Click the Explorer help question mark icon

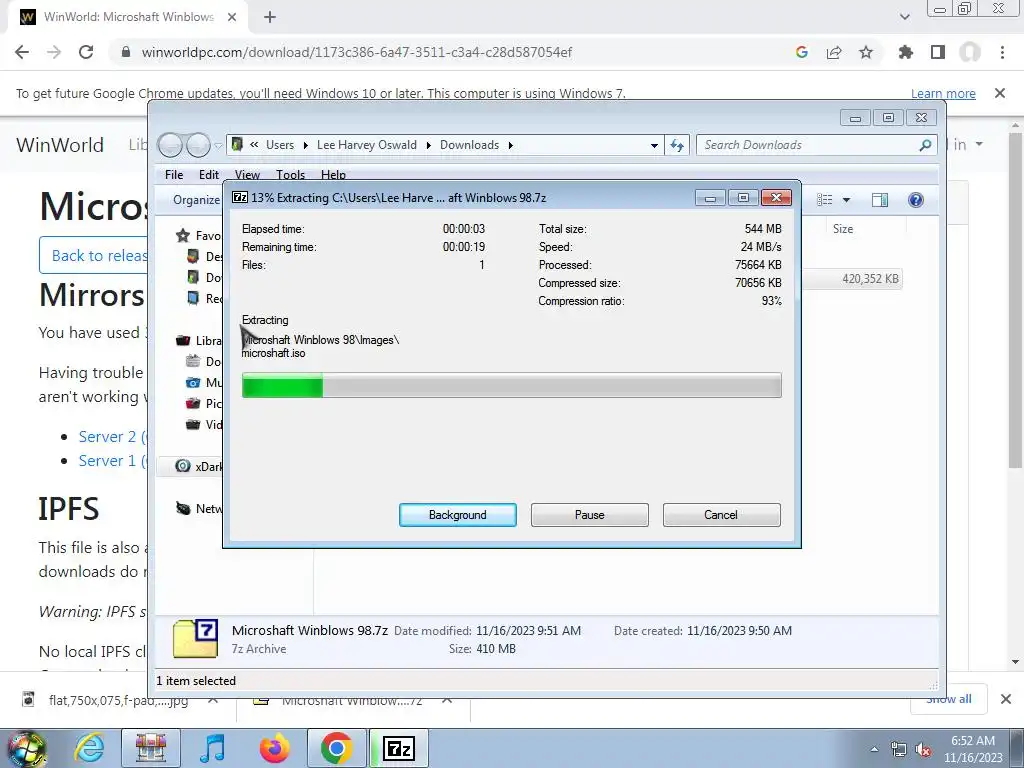[916, 200]
